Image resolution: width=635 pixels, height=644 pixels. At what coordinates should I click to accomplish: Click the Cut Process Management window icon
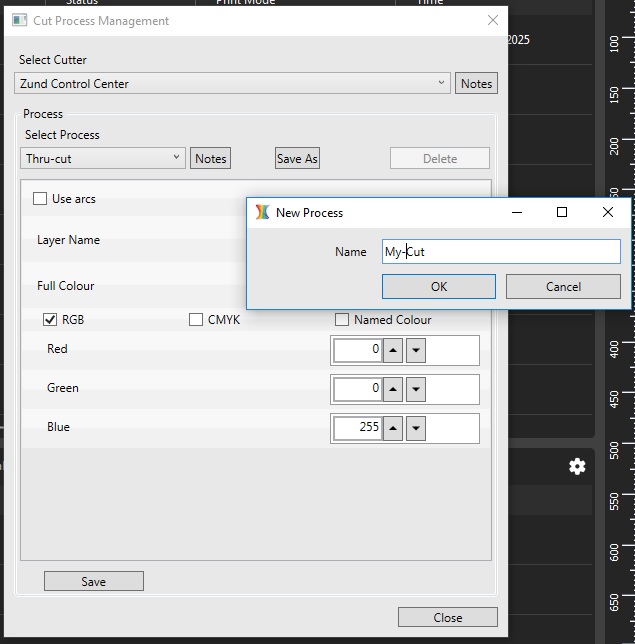pos(19,20)
